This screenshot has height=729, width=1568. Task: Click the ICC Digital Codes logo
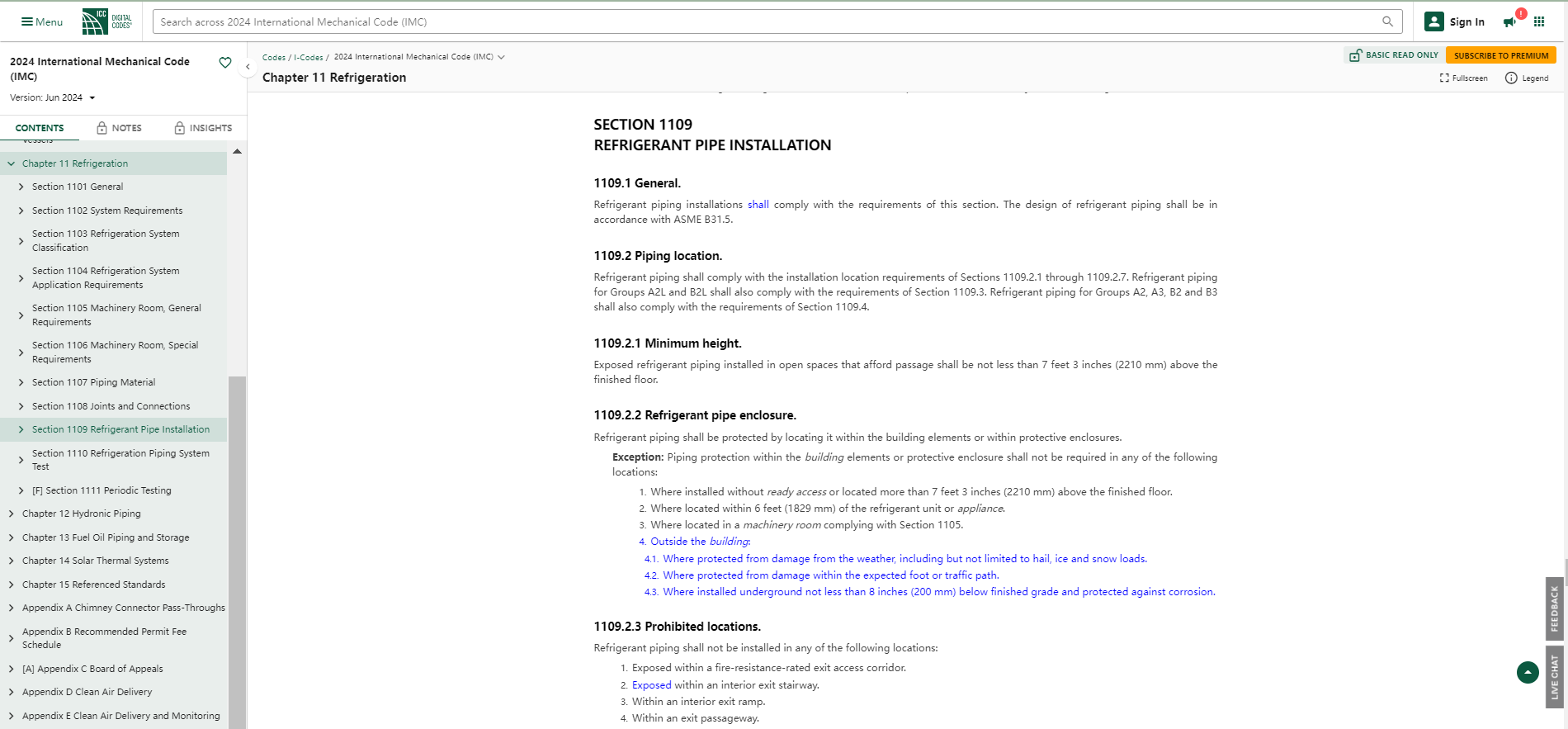coord(106,21)
